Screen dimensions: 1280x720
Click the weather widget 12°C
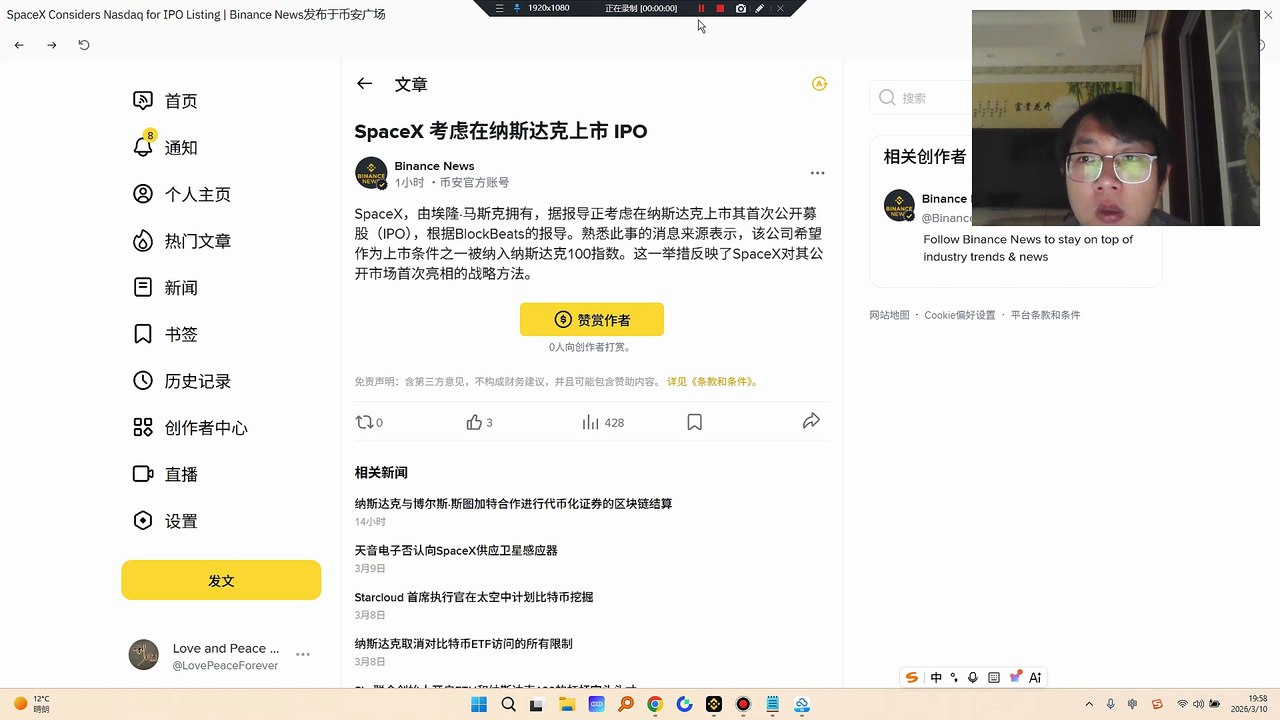coord(31,704)
